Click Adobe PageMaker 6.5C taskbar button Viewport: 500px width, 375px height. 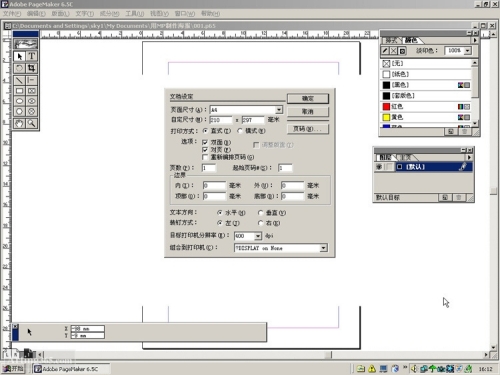[x=71, y=369]
